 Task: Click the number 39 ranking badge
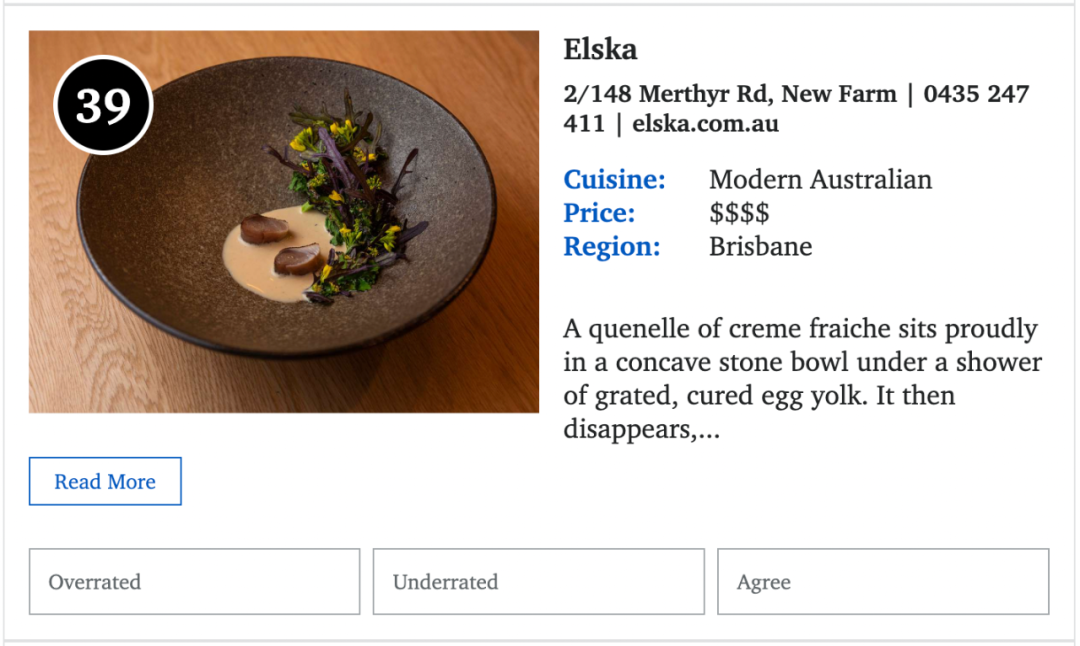(x=103, y=105)
